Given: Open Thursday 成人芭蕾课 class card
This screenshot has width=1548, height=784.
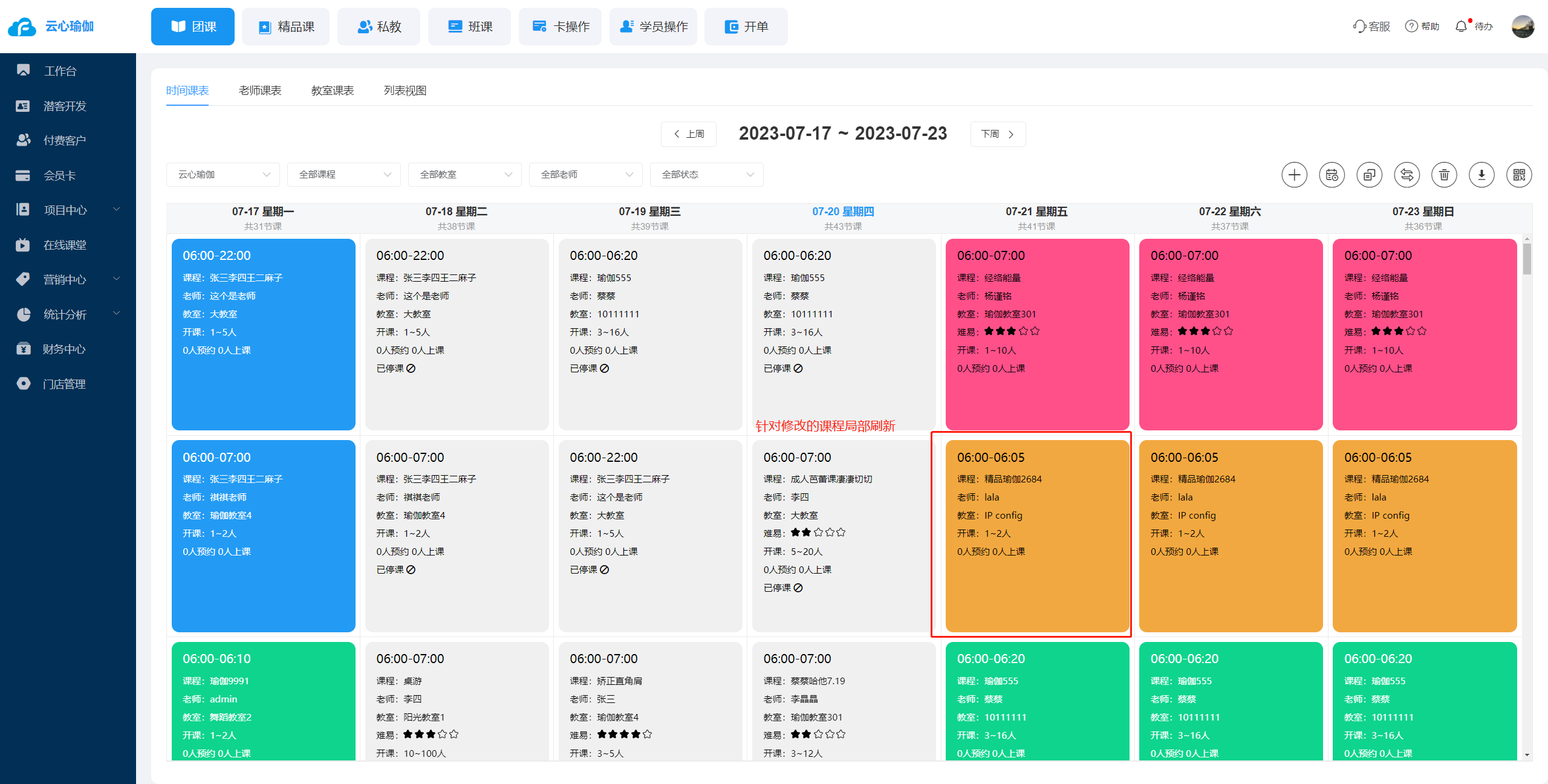Looking at the screenshot, I should coord(844,536).
